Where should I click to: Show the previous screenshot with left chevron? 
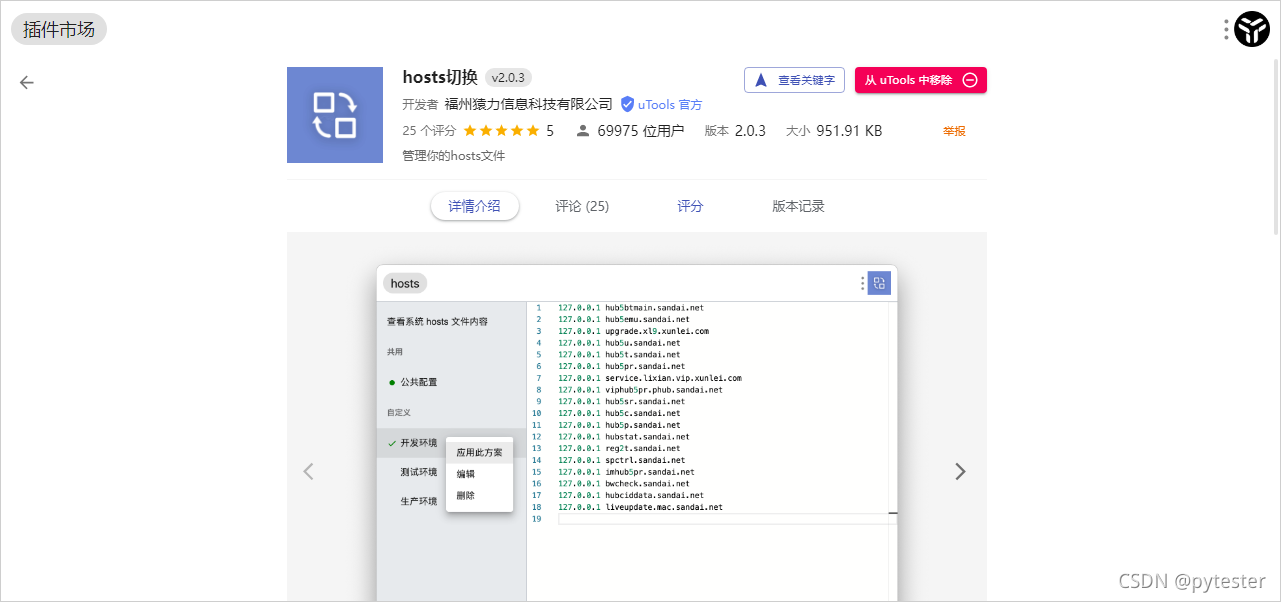[308, 471]
